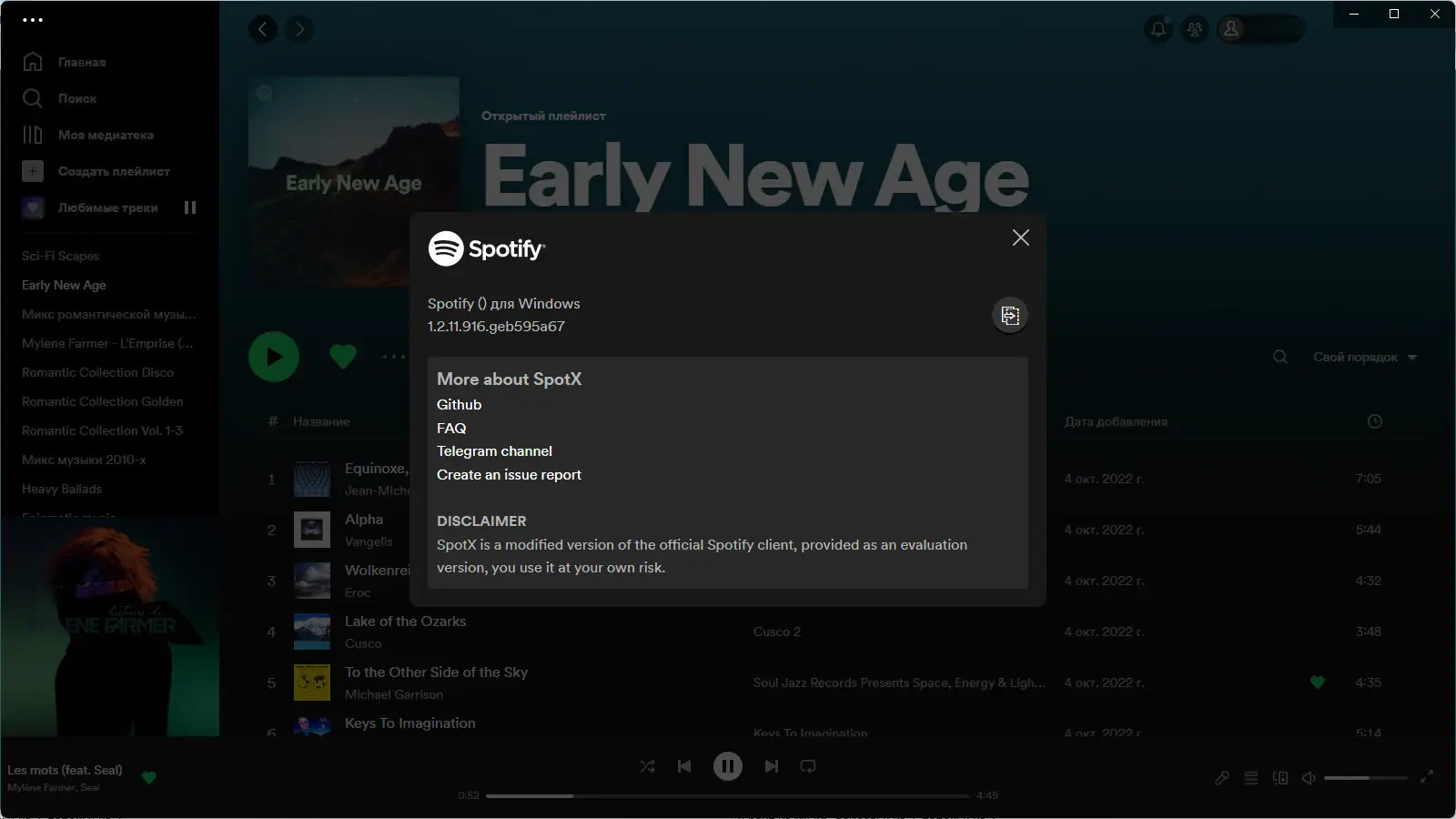Copy version info in about dialog

(x=1010, y=316)
